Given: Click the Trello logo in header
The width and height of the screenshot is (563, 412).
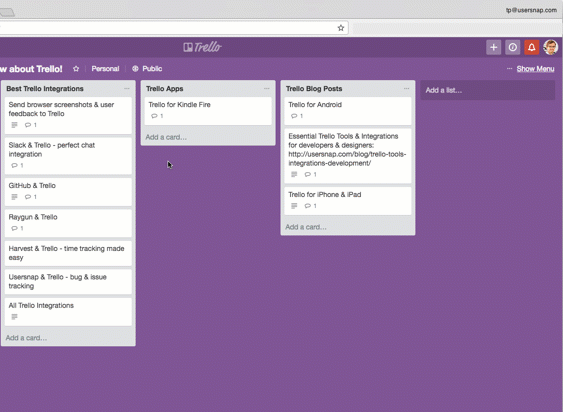Looking at the screenshot, I should point(203,47).
